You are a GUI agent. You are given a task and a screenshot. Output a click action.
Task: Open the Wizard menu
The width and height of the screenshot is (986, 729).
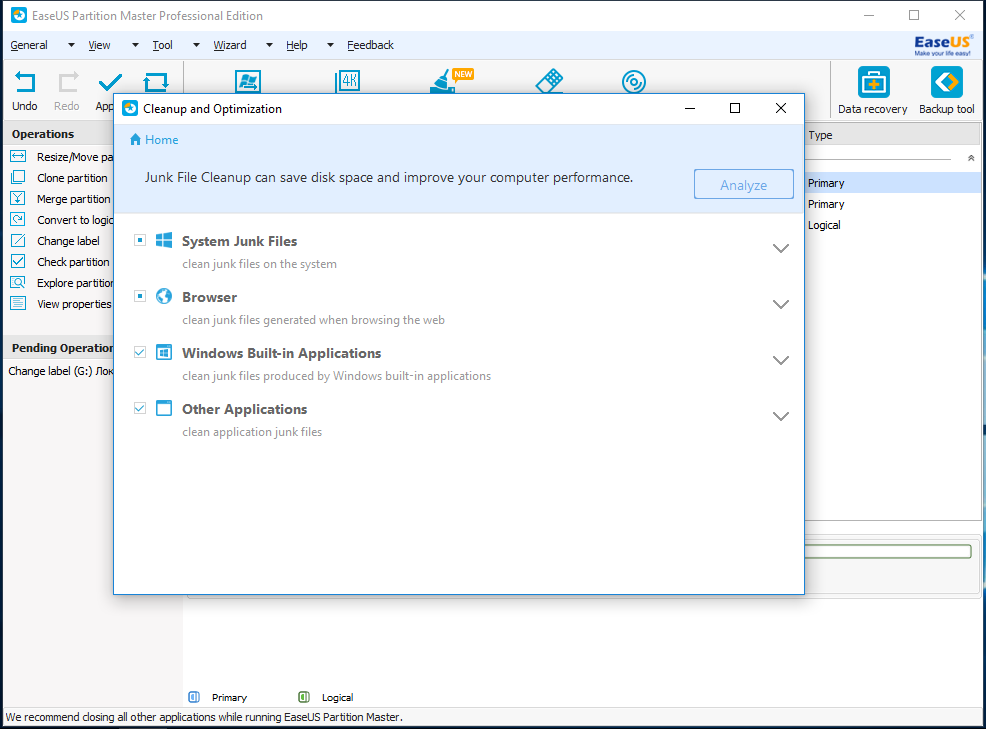click(230, 45)
